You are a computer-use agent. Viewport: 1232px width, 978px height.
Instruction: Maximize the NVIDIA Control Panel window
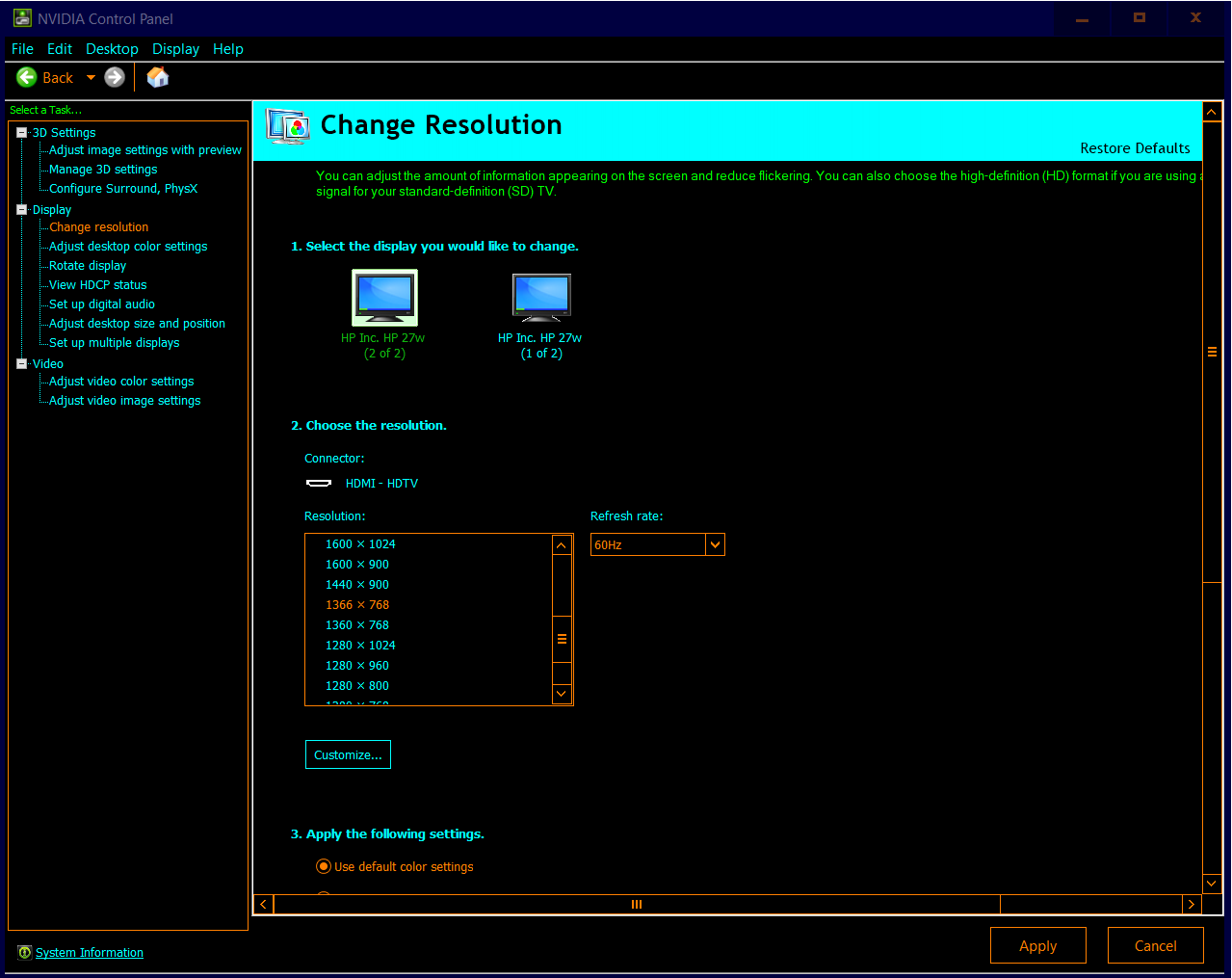tap(1140, 18)
